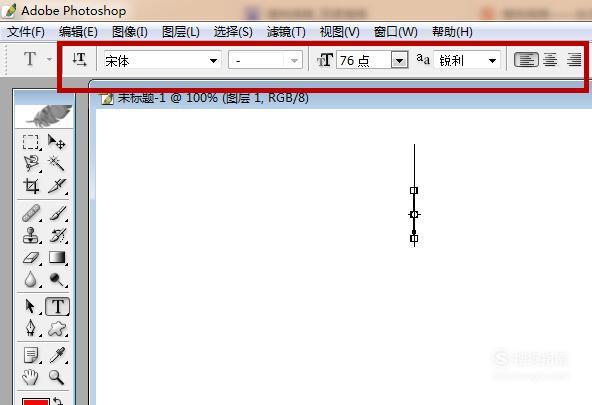This screenshot has width=592, height=405.
Task: Select the Notes tool
Action: (31, 355)
